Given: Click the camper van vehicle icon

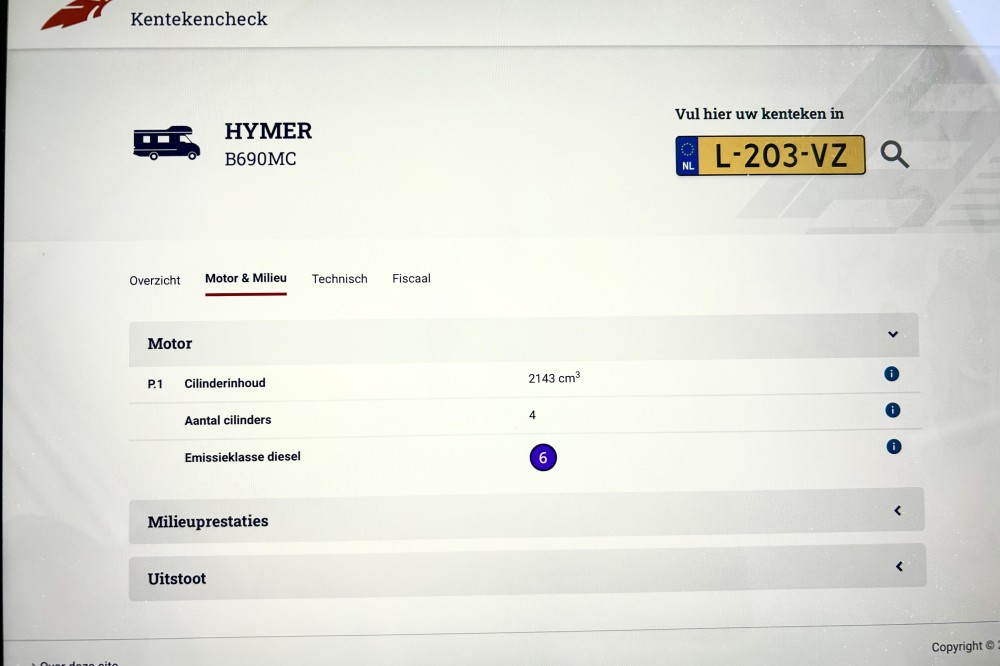Looking at the screenshot, I should pyautogui.click(x=166, y=142).
